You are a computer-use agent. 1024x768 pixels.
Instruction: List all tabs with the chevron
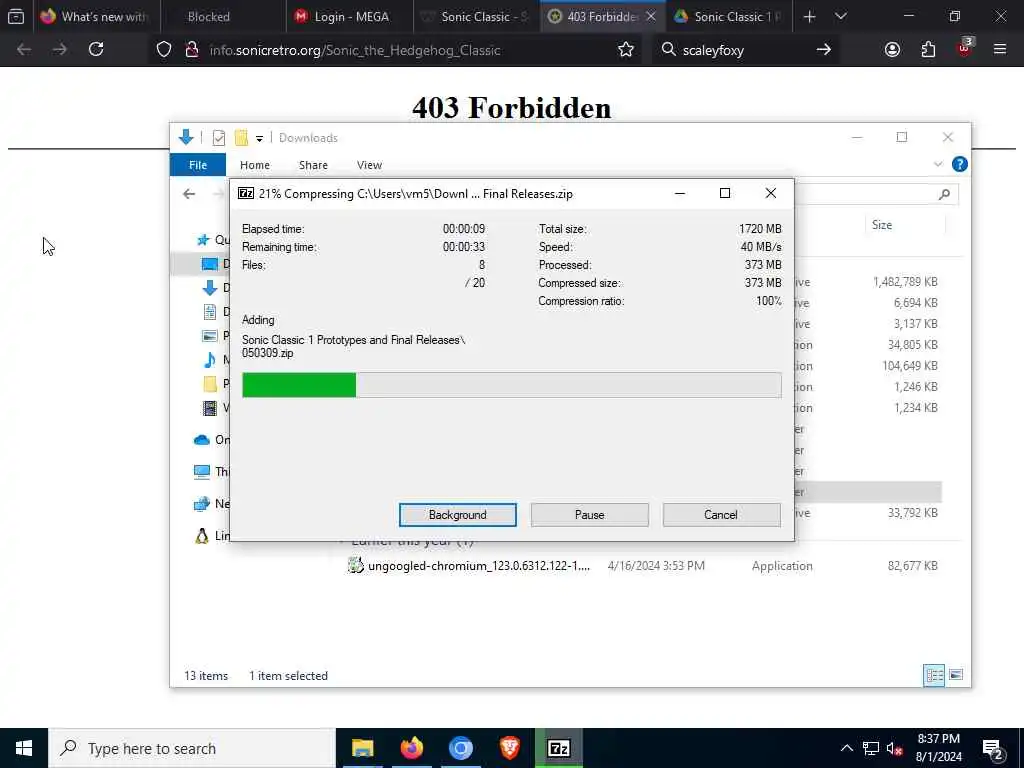[x=840, y=16]
